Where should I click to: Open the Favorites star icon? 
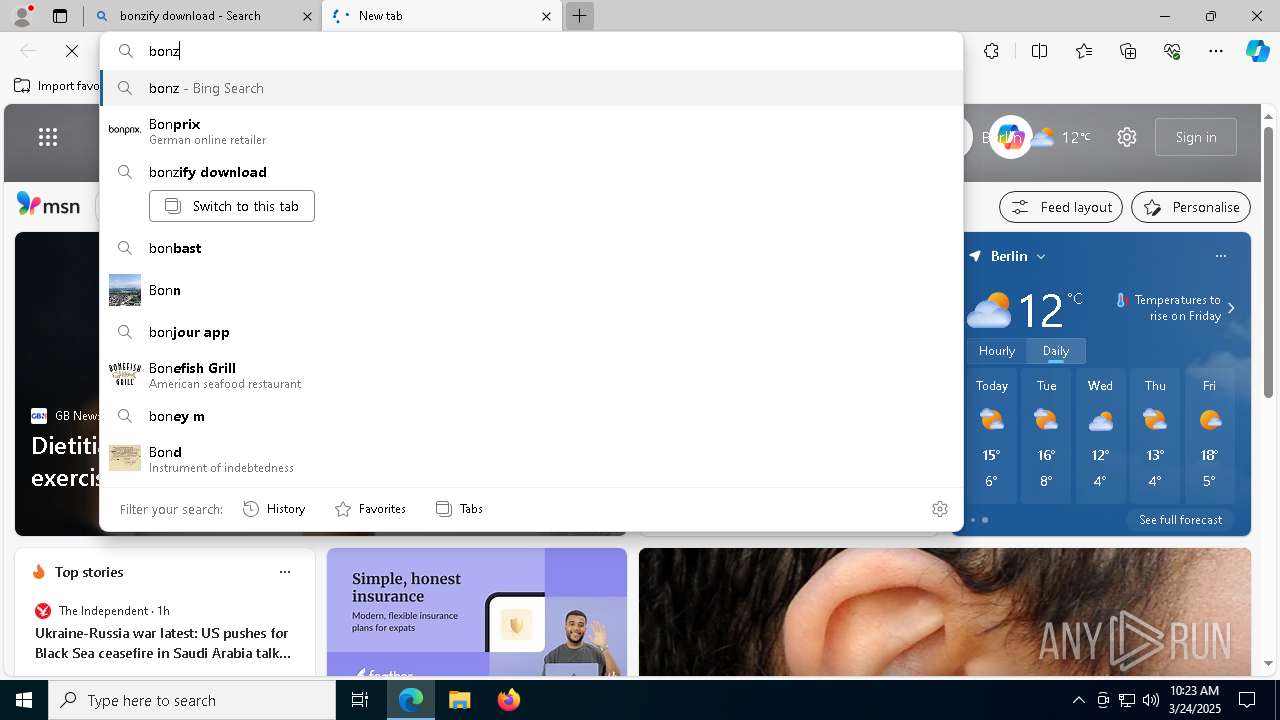pyautogui.click(x=1084, y=51)
